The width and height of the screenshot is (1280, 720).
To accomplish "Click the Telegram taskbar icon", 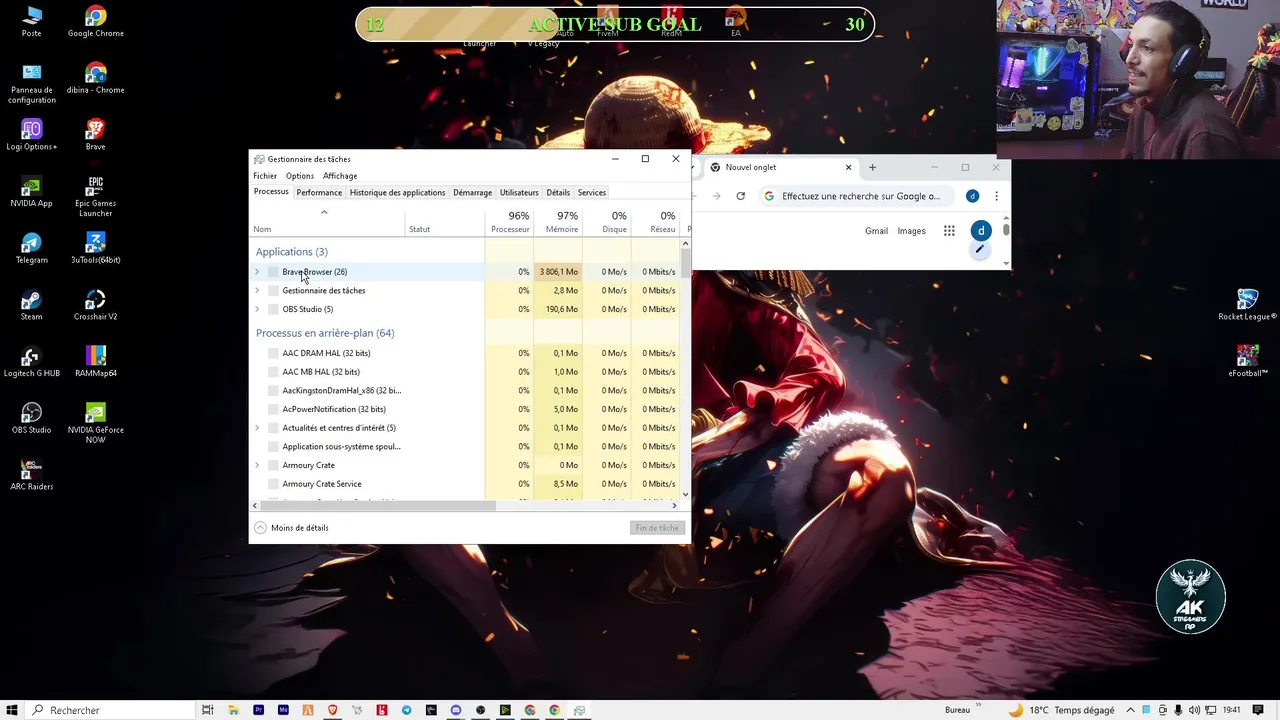I will [x=406, y=710].
